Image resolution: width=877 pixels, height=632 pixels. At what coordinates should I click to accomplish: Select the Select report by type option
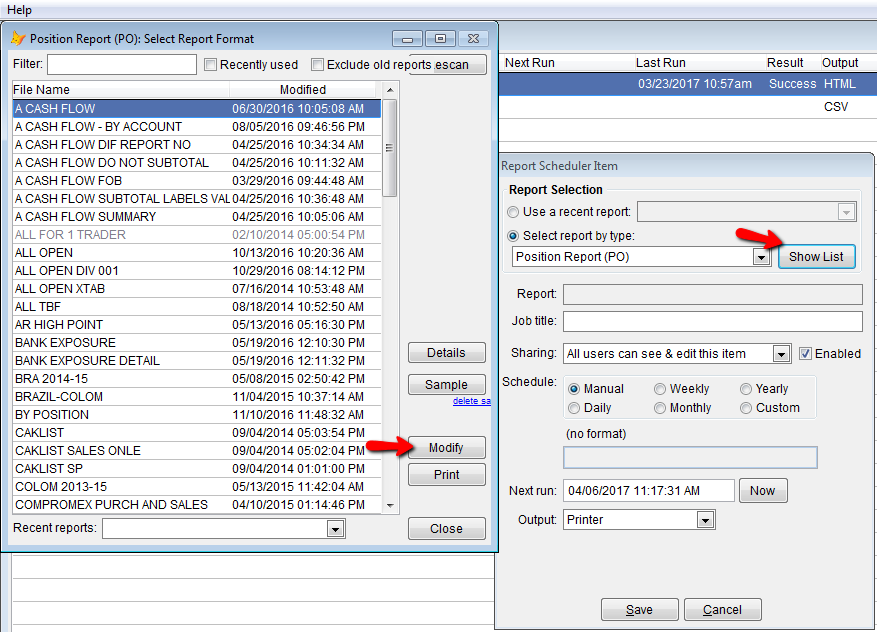click(x=513, y=236)
